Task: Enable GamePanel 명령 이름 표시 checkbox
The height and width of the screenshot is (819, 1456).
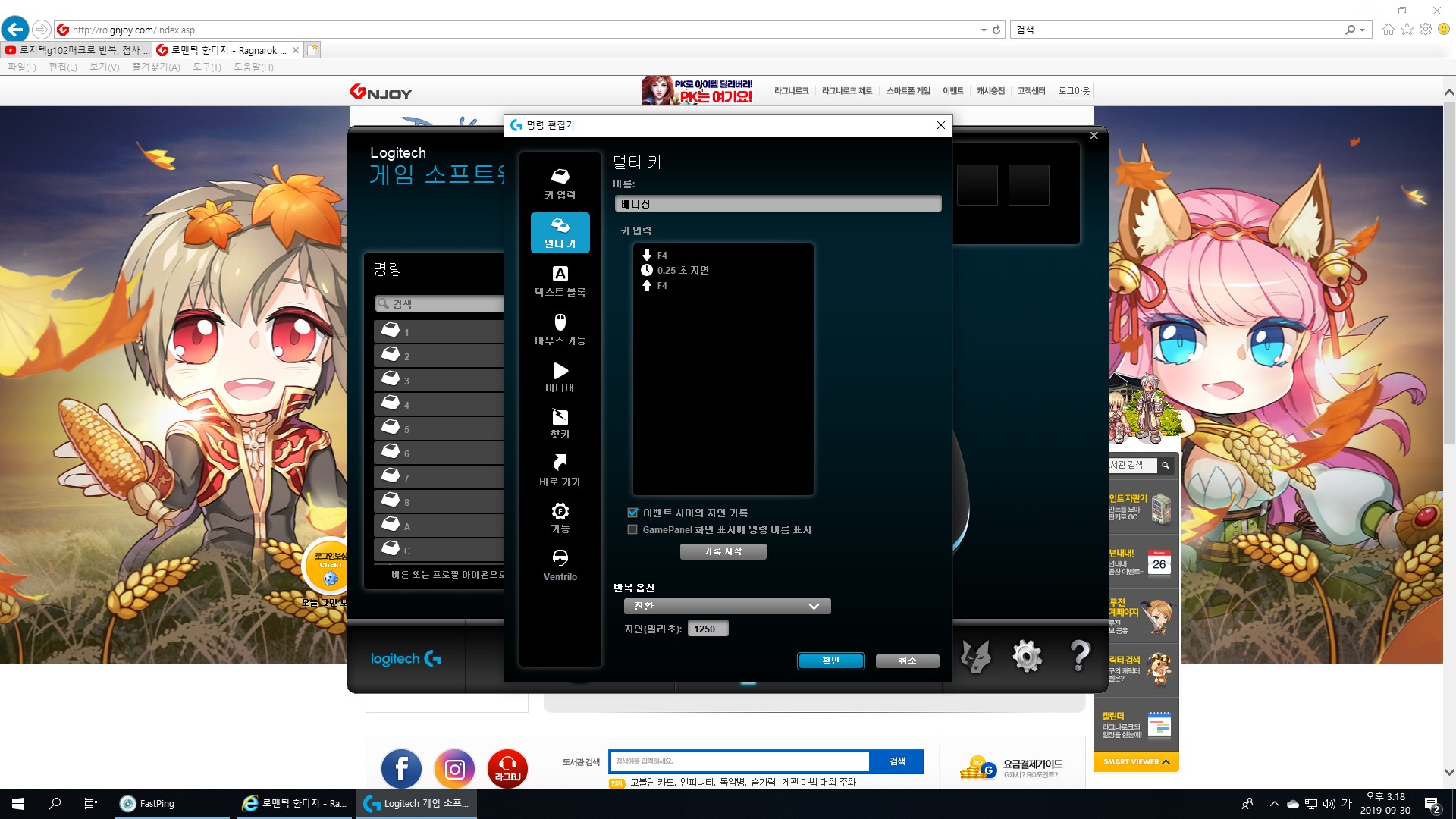Action: pyautogui.click(x=632, y=530)
